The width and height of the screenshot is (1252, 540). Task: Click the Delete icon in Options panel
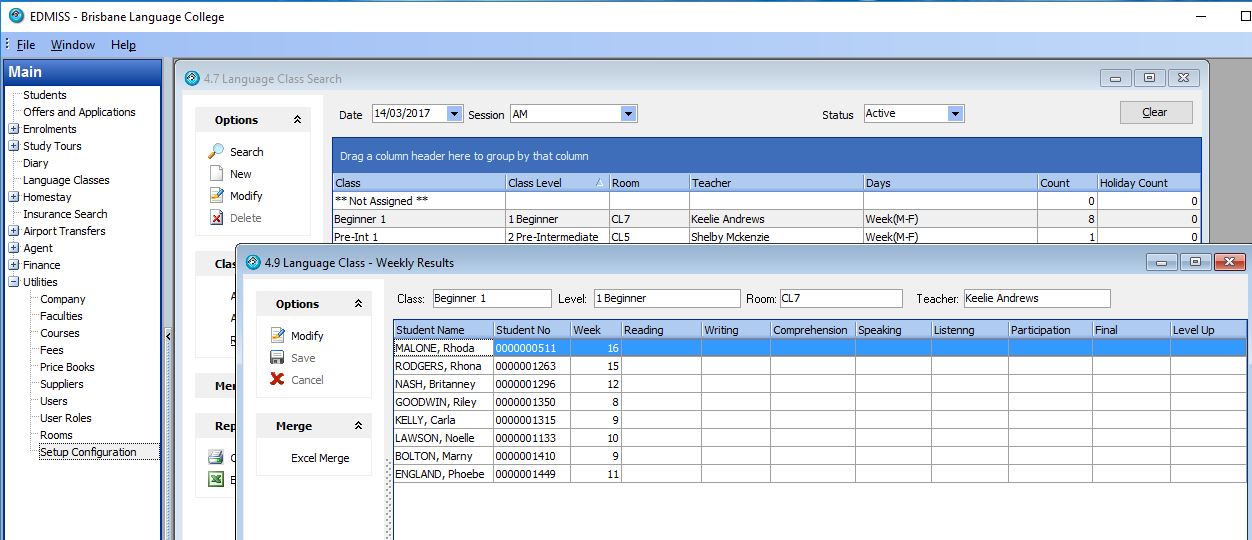pos(216,218)
